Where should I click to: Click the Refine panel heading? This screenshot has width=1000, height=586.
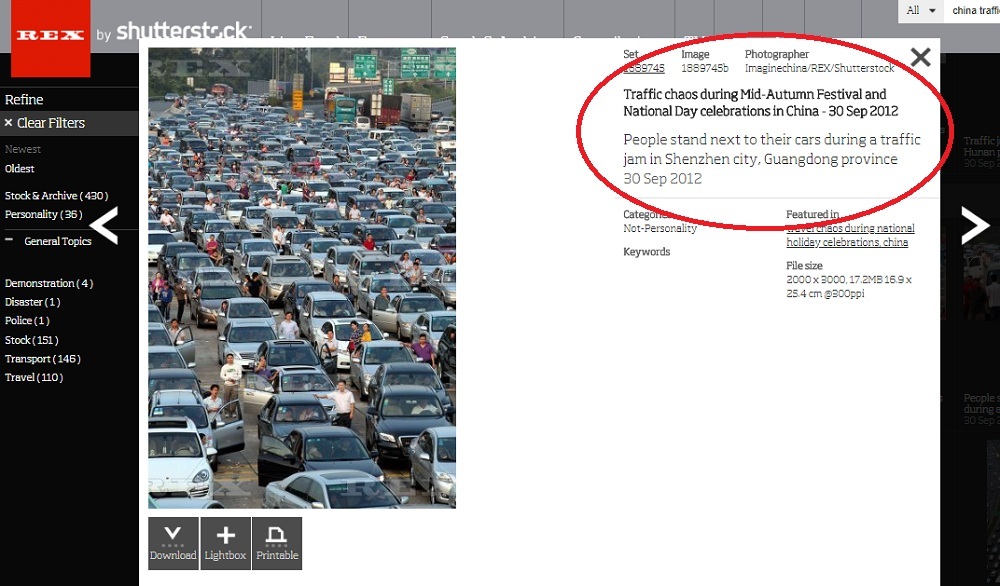point(24,99)
